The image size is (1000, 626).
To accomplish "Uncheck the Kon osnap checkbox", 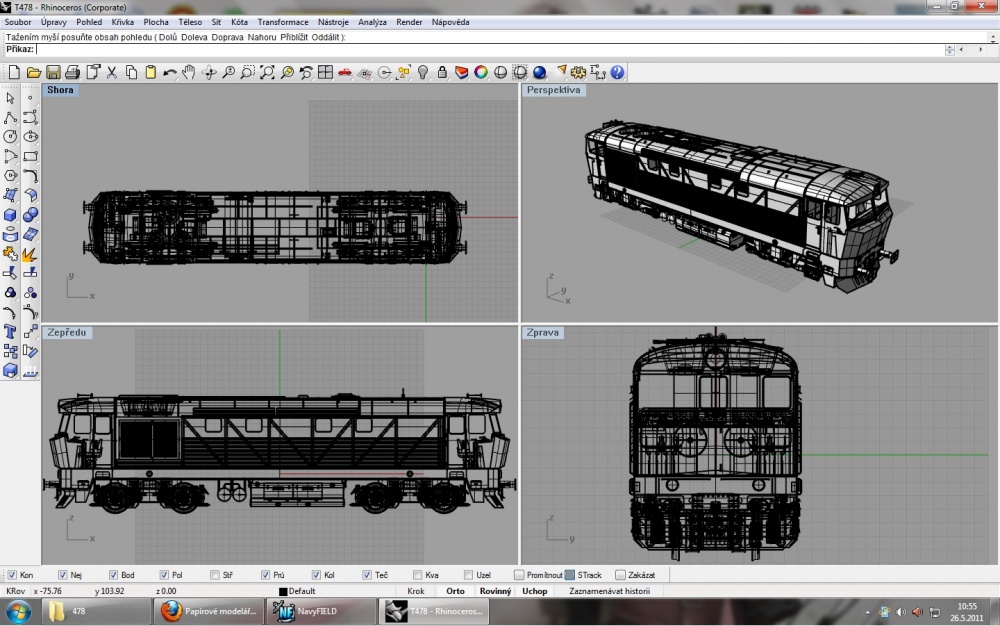I will pyautogui.click(x=12, y=575).
